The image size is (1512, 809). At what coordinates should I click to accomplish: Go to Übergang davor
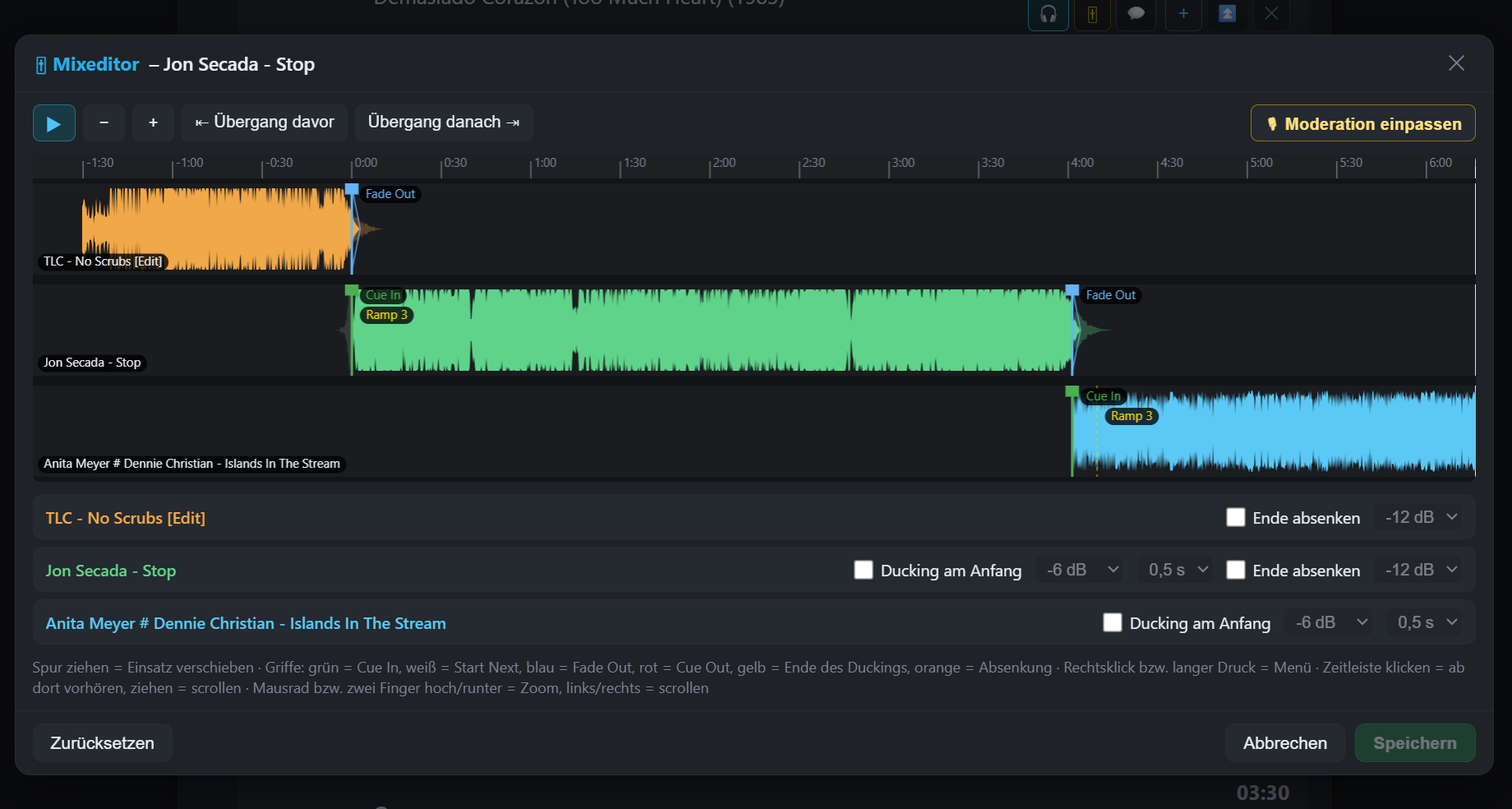(265, 123)
